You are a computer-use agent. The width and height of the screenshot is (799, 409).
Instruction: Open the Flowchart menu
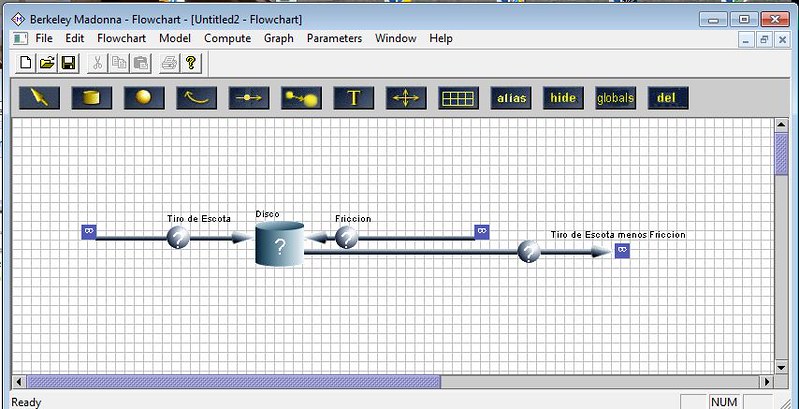122,38
